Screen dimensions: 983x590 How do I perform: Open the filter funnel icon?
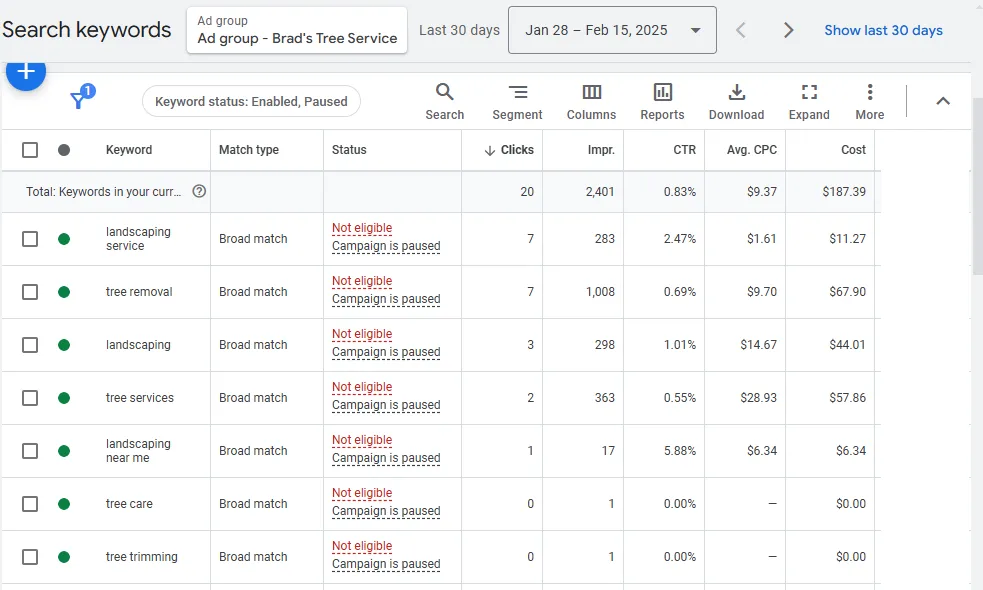click(x=80, y=98)
